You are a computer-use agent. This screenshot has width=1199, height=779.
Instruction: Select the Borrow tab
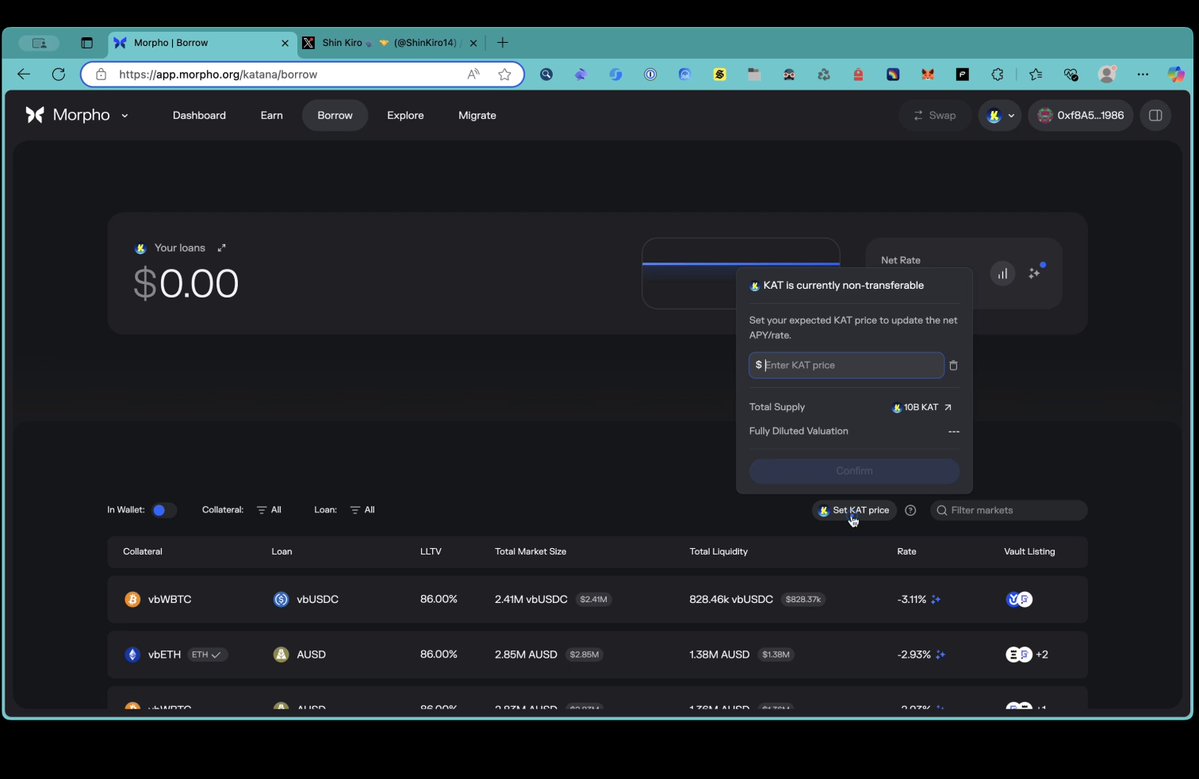335,115
